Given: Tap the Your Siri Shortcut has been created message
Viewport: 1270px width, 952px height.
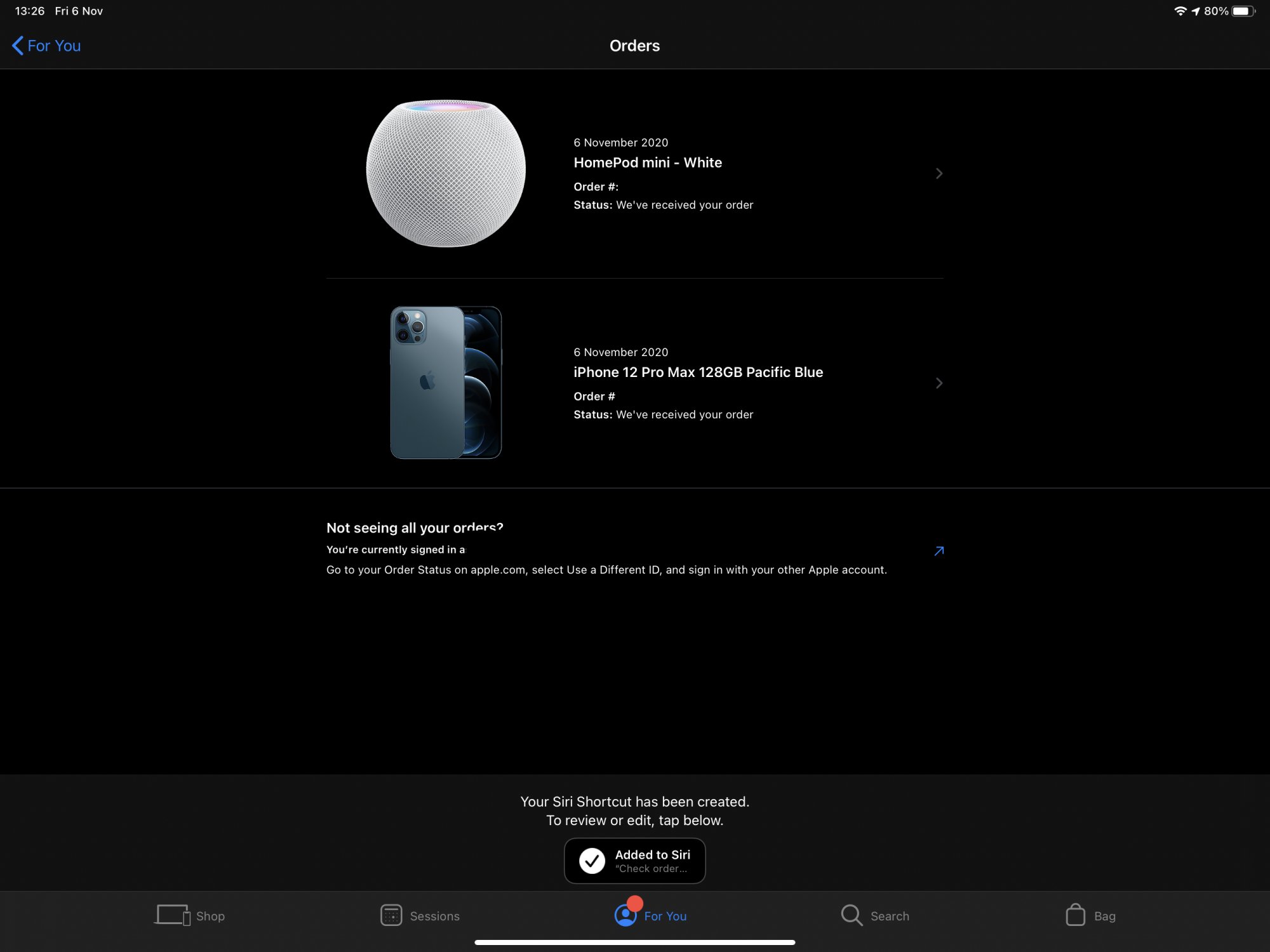Looking at the screenshot, I should pyautogui.click(x=634, y=810).
